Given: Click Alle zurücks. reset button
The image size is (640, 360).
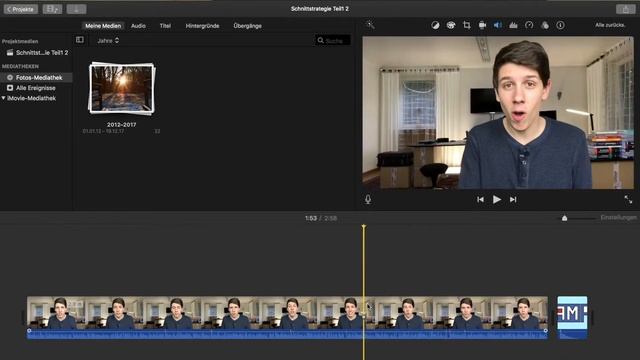Looking at the screenshot, I should (610, 25).
